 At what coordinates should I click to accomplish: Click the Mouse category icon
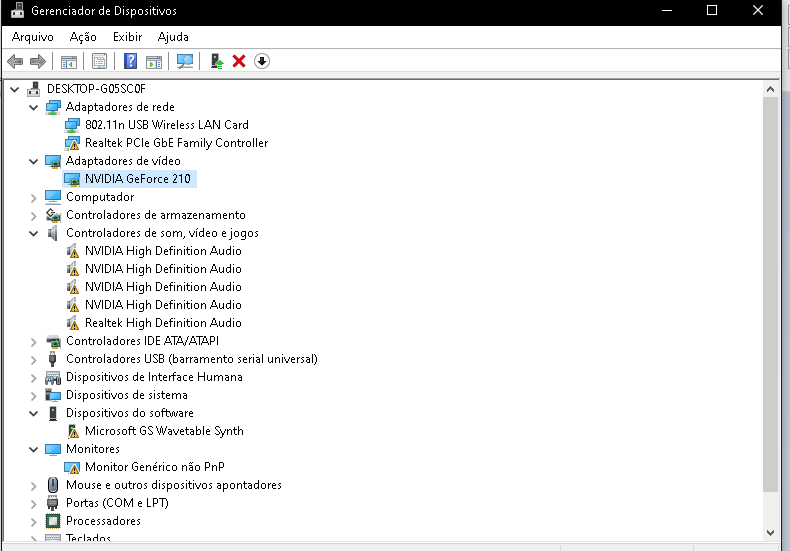click(52, 485)
